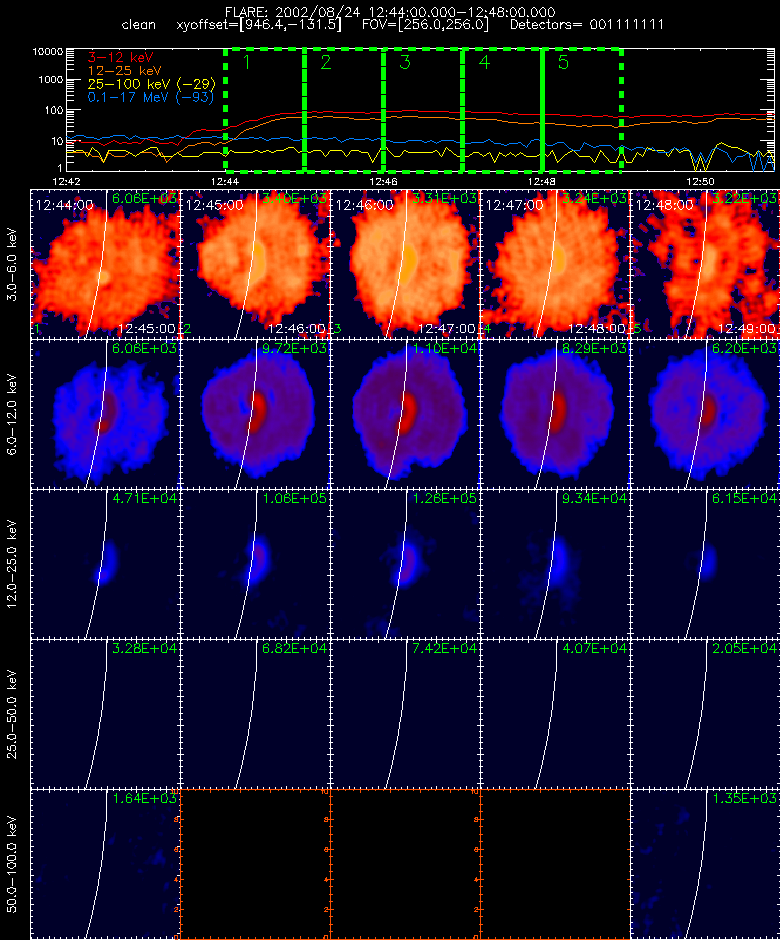Open the 6.0-12.0 keV image labeled 8.29E+03

[x=555, y=414]
